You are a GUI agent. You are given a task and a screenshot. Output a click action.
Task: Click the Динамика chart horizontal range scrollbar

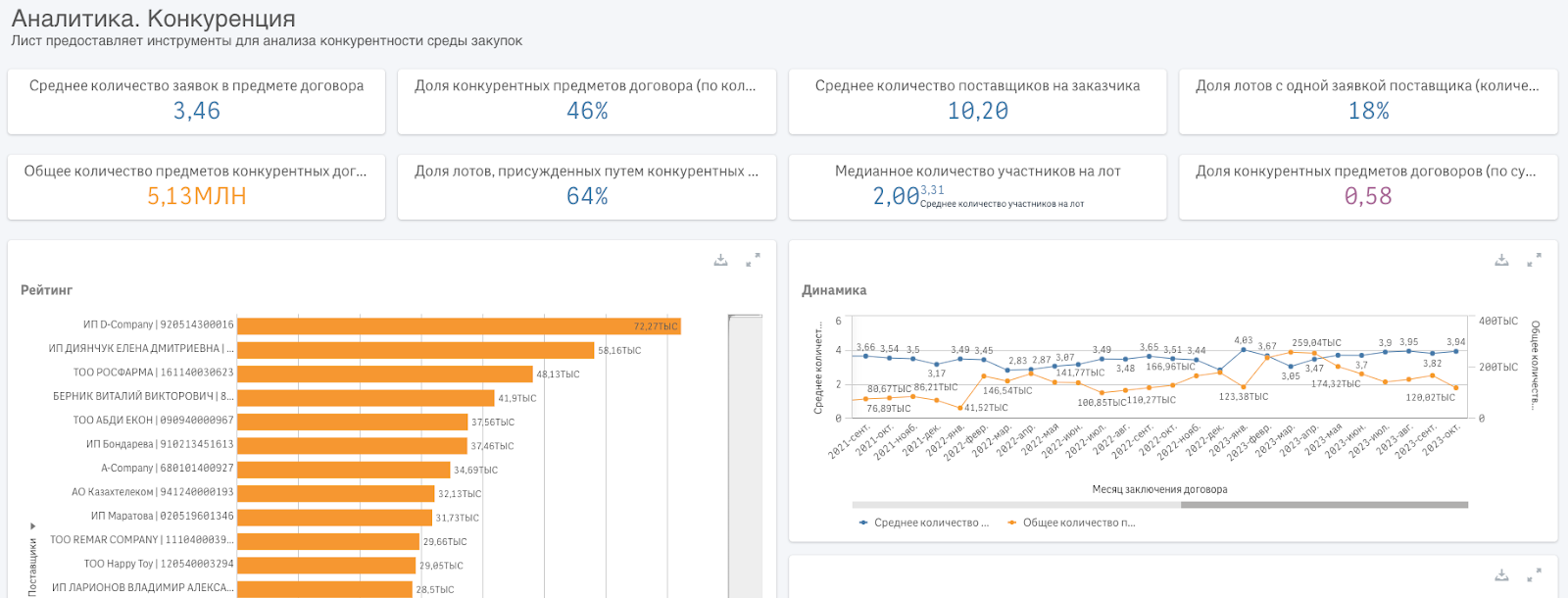(1324, 505)
